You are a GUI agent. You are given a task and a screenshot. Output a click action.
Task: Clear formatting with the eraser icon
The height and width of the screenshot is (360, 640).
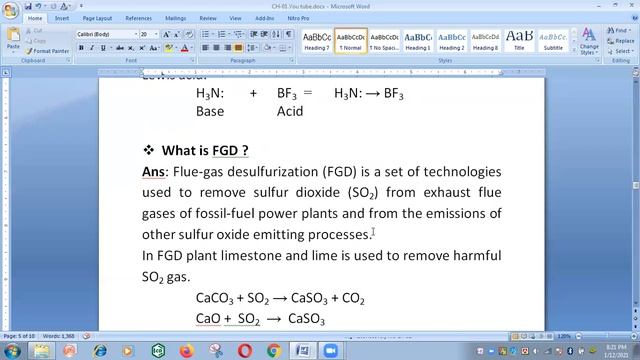pyautogui.click(x=189, y=35)
